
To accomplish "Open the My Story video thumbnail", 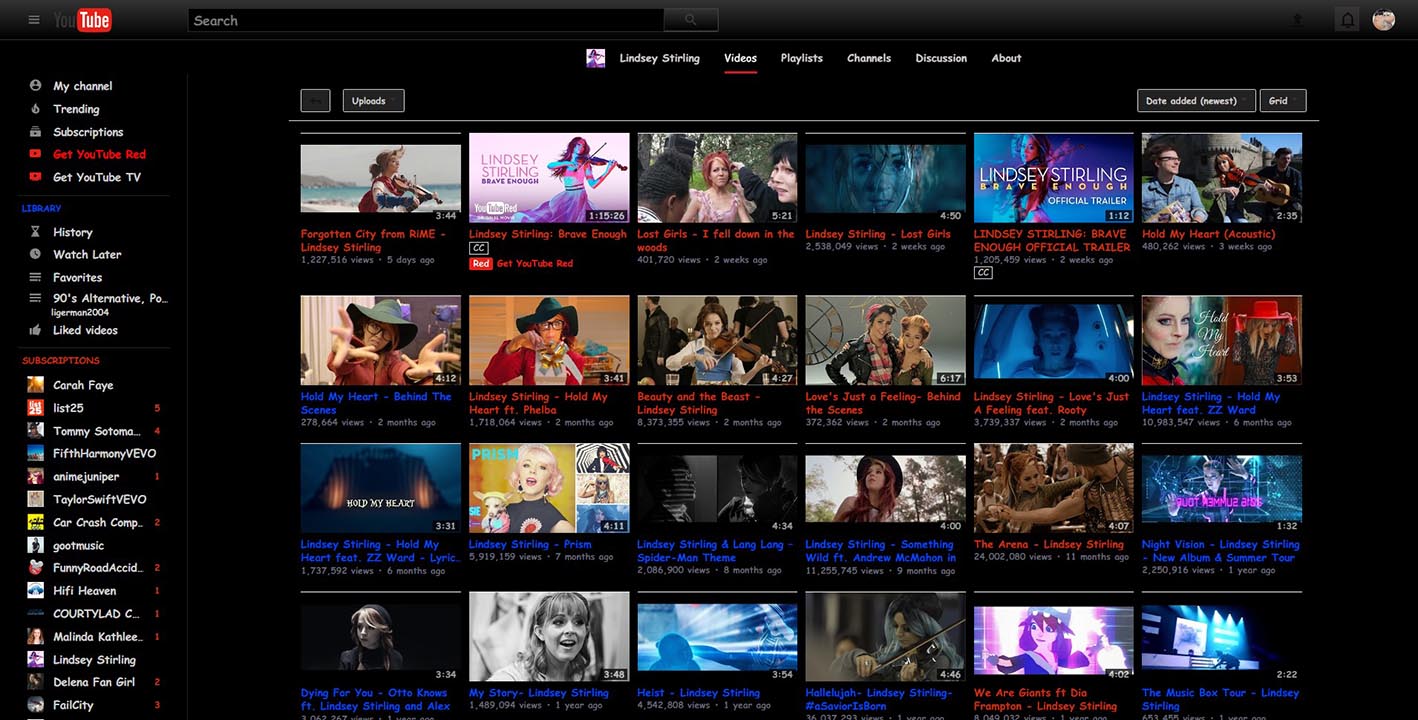I will (x=549, y=637).
